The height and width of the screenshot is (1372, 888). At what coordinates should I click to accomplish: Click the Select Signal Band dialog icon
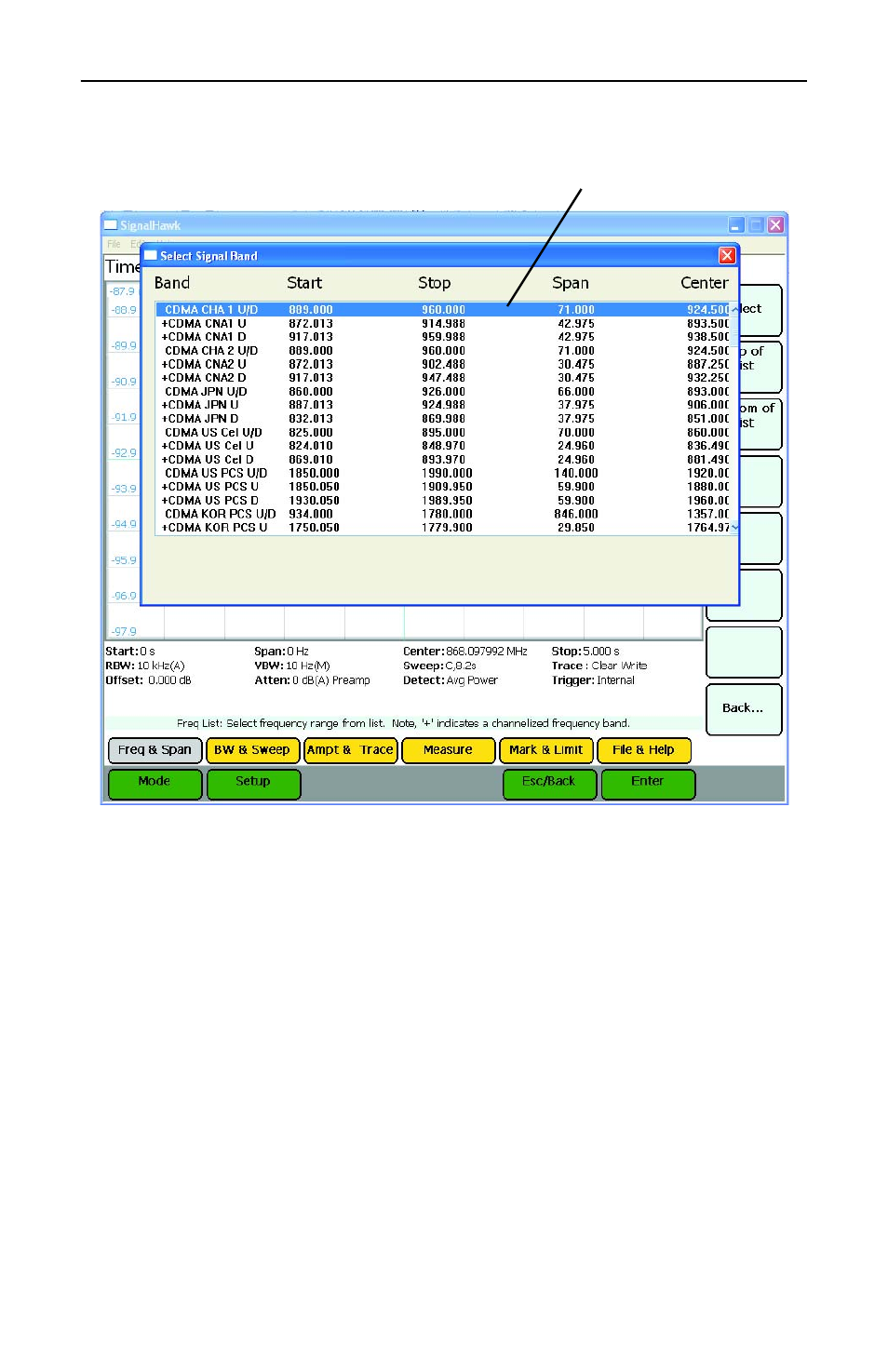pos(151,255)
